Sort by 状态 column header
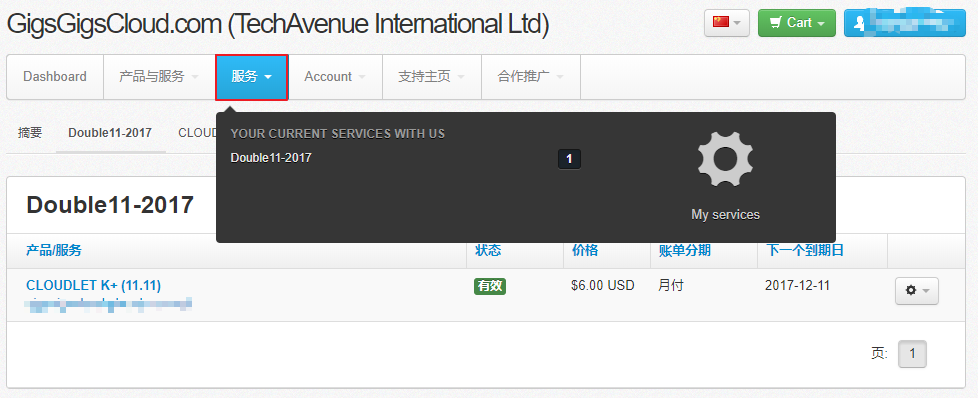The height and width of the screenshot is (398, 978). (x=488, y=251)
